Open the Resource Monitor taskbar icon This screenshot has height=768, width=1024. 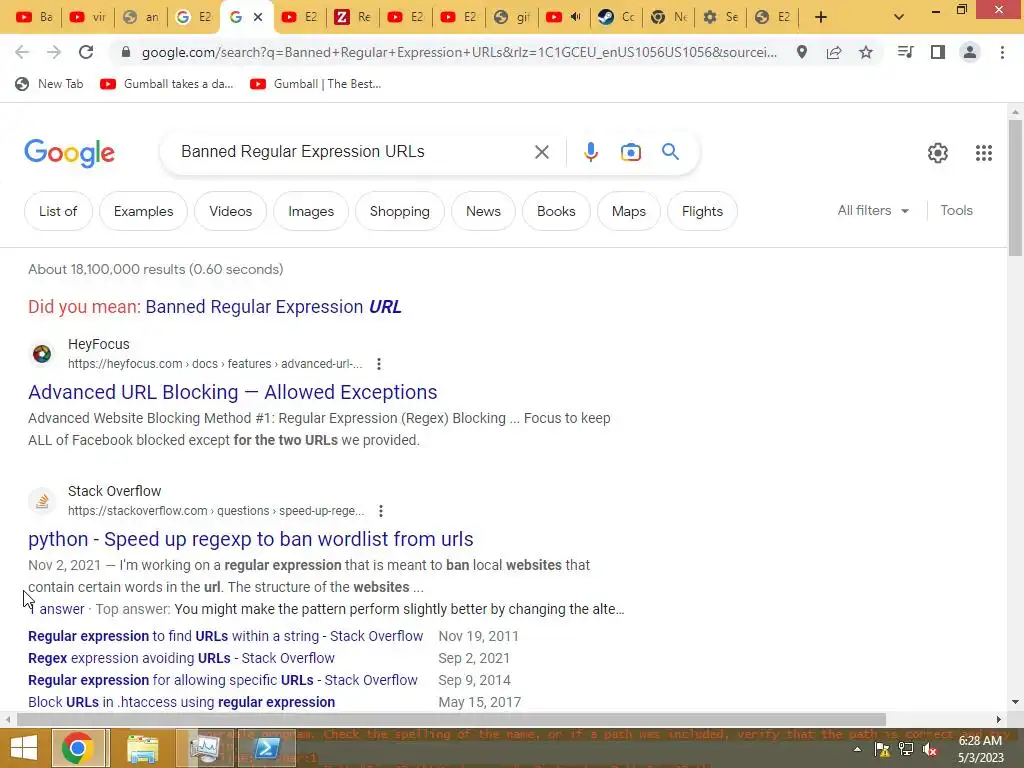[x=204, y=748]
